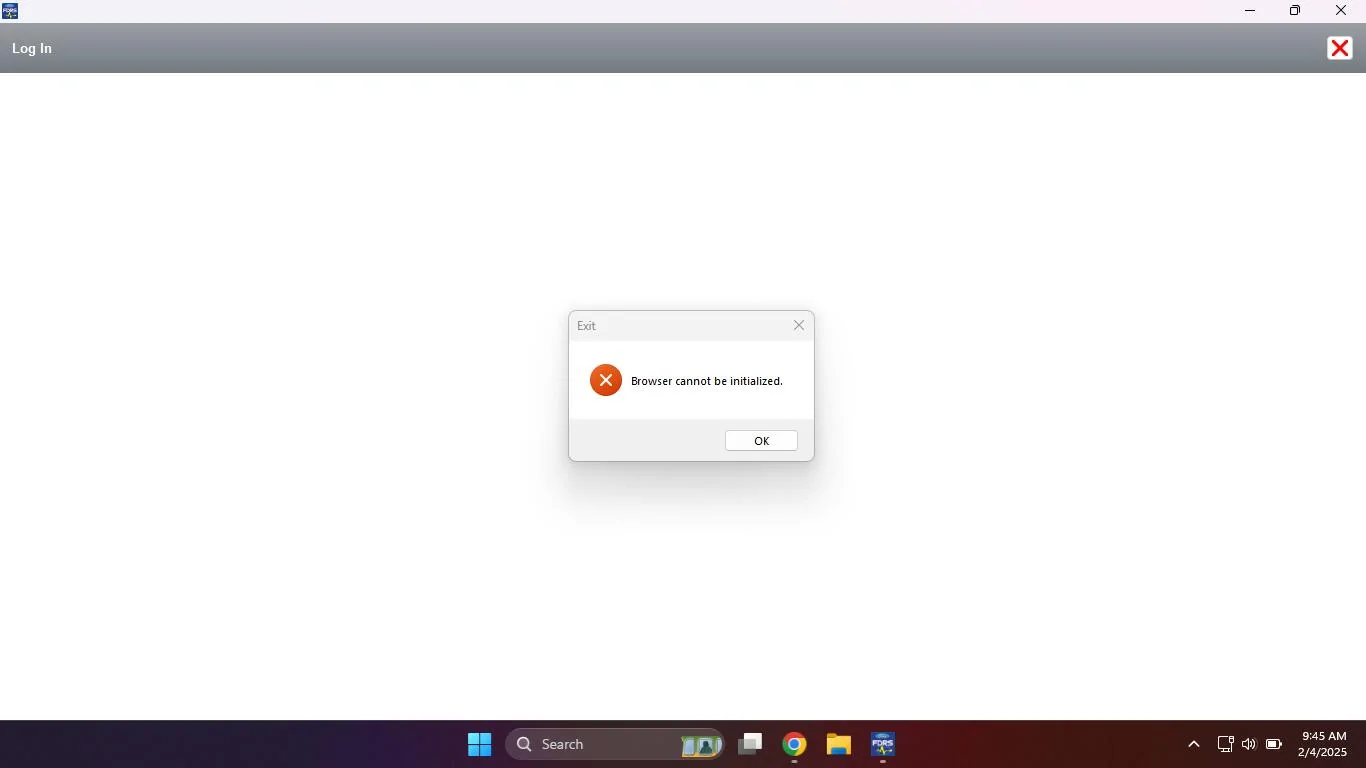
Task: Restore down the FDRS window
Action: pyautogui.click(x=1295, y=11)
